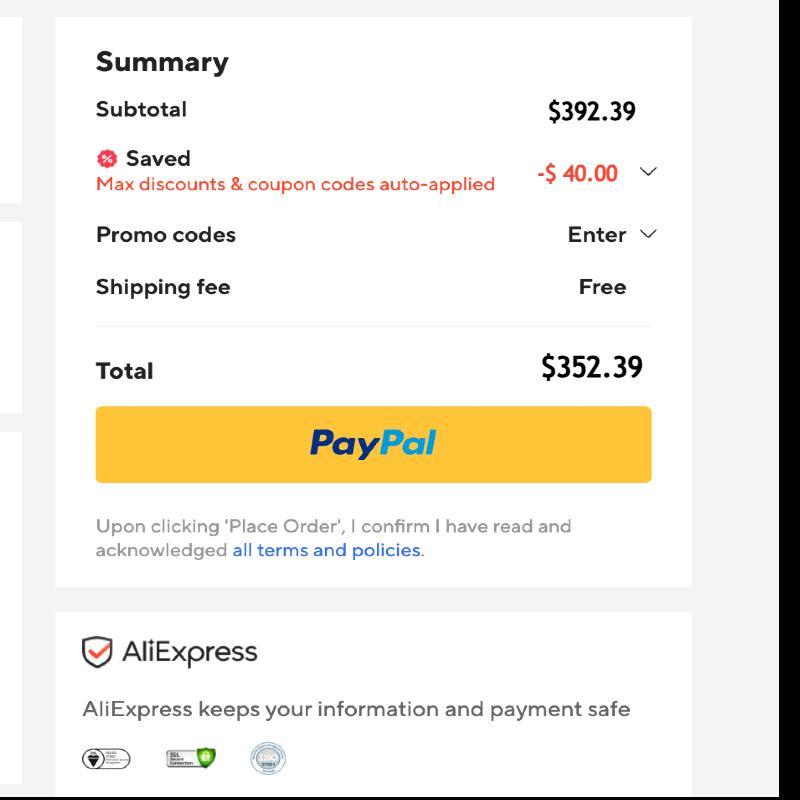Click the Free shipping fee value
Screen dimensions: 800x800
pos(602,287)
